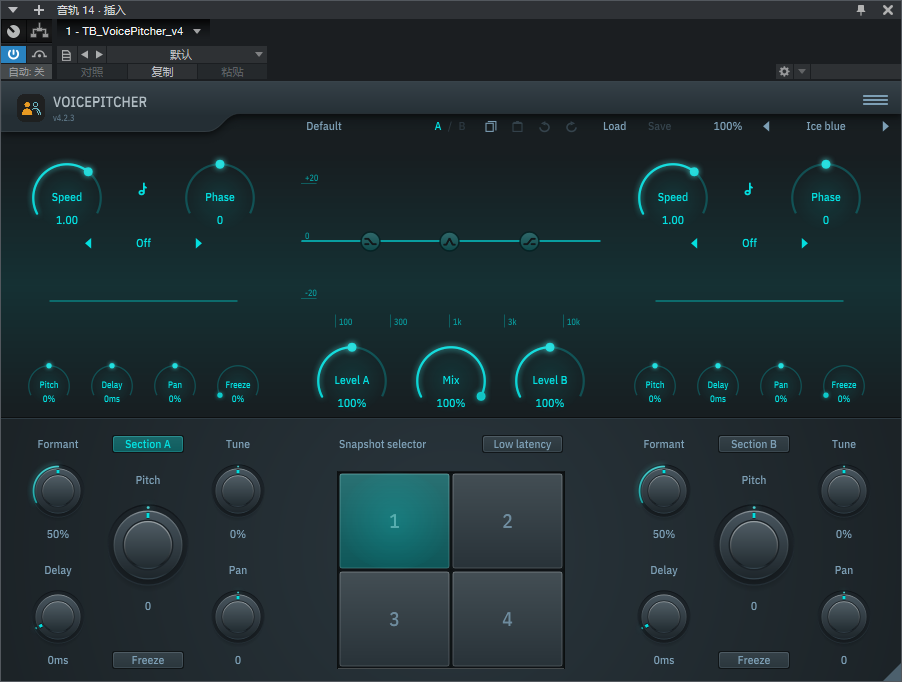Click right arrow beside right Off value
Image resolution: width=902 pixels, height=682 pixels.
[x=804, y=243]
